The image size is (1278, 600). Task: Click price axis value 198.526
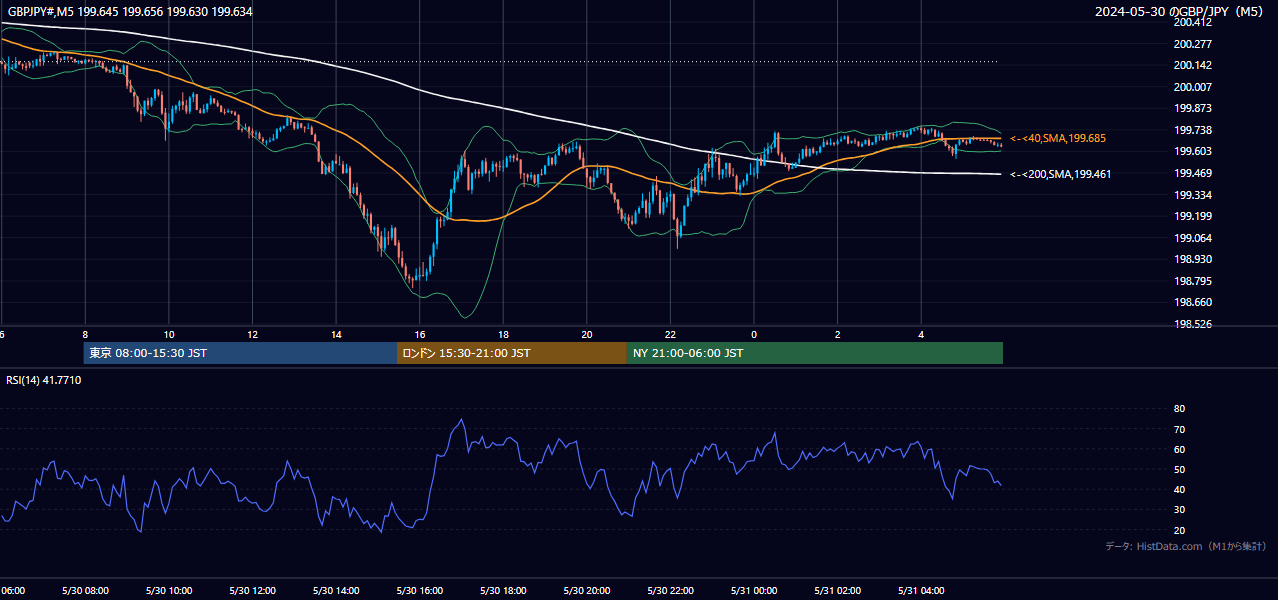tap(1192, 324)
